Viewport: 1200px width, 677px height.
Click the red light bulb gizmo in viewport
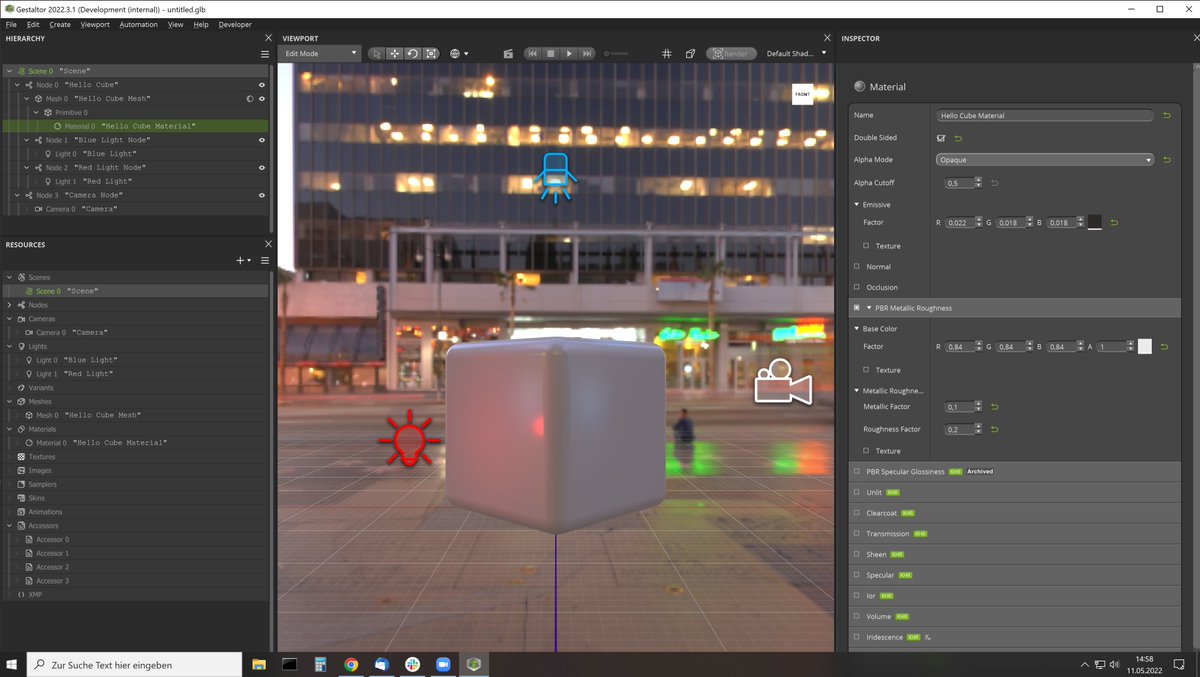point(409,438)
